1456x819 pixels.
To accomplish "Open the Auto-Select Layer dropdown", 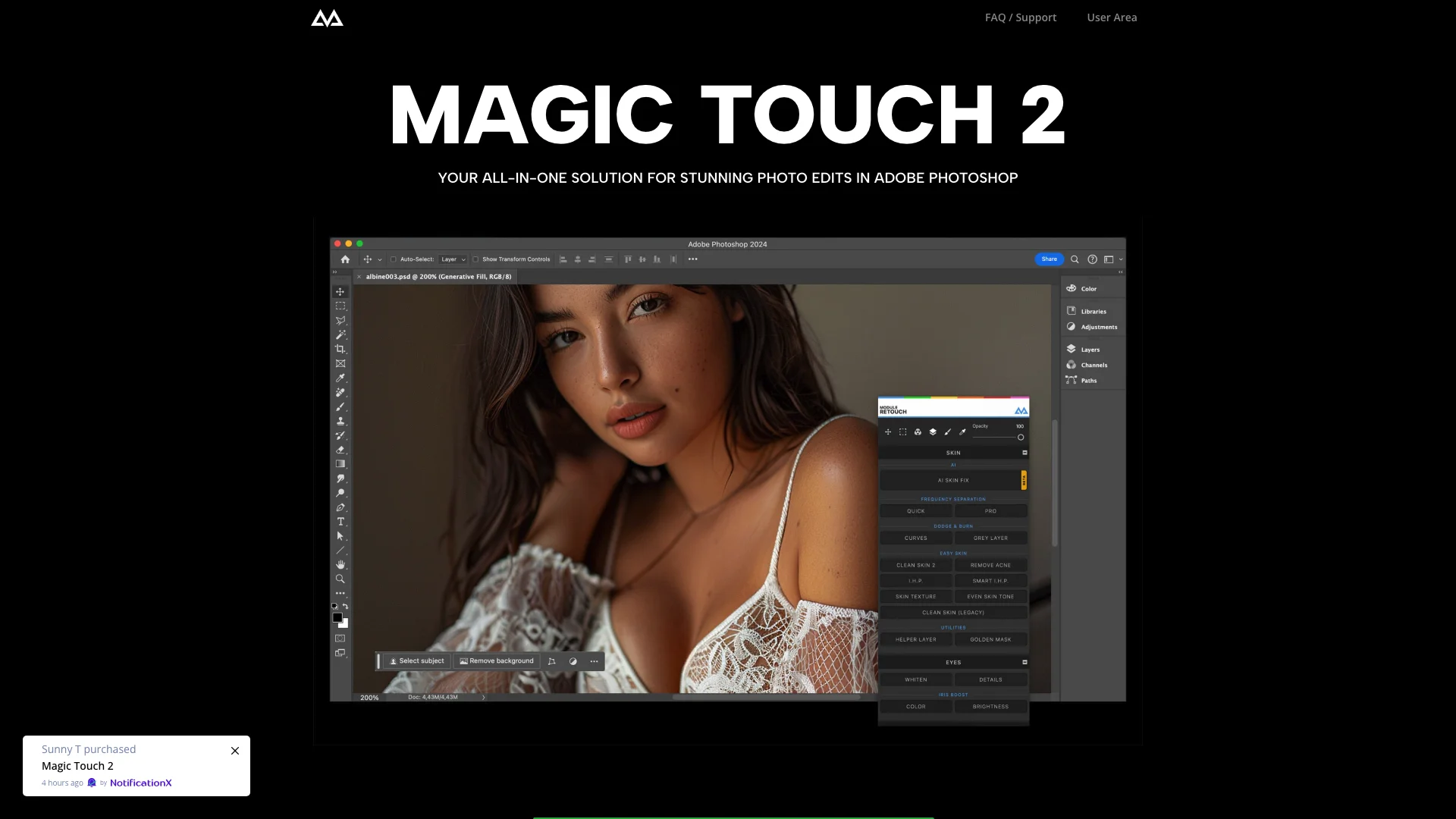I will pyautogui.click(x=453, y=259).
